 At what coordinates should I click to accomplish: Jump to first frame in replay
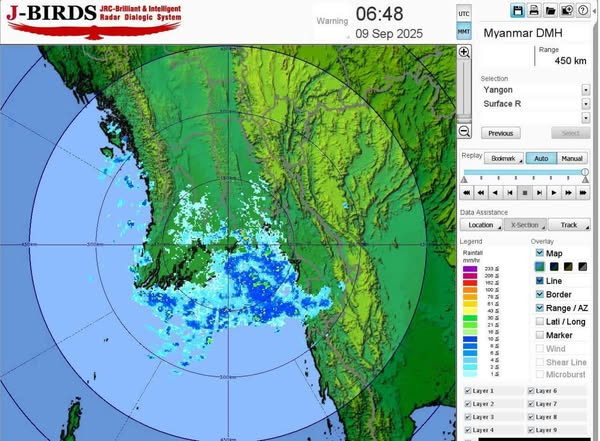[x=467, y=192]
